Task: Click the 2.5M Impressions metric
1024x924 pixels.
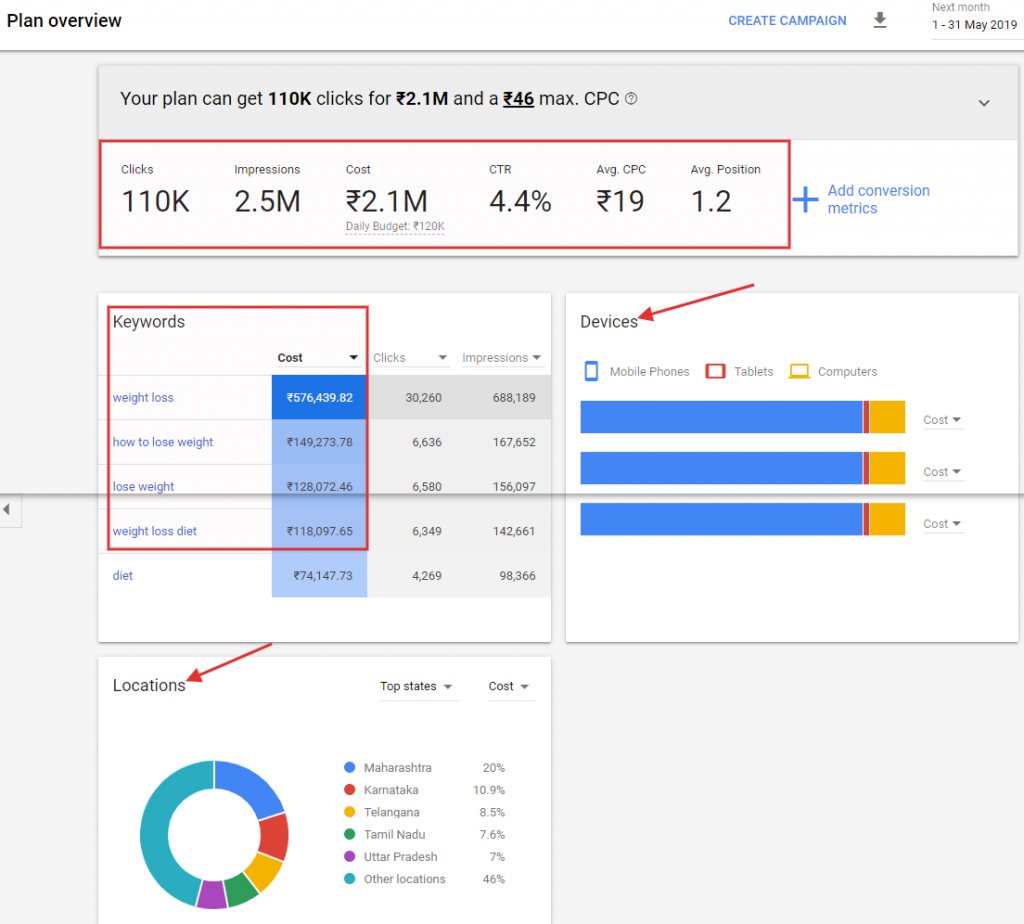Action: point(267,201)
